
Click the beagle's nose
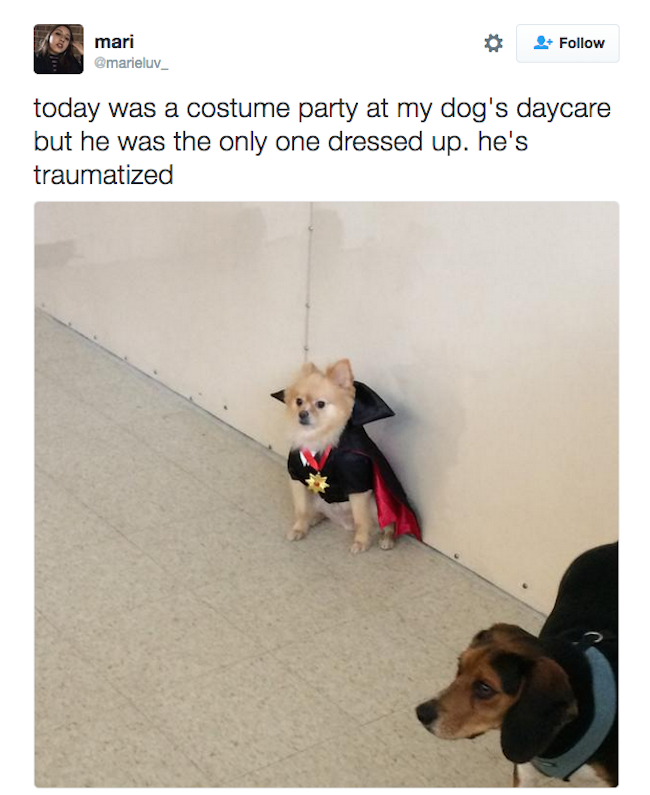[427, 713]
